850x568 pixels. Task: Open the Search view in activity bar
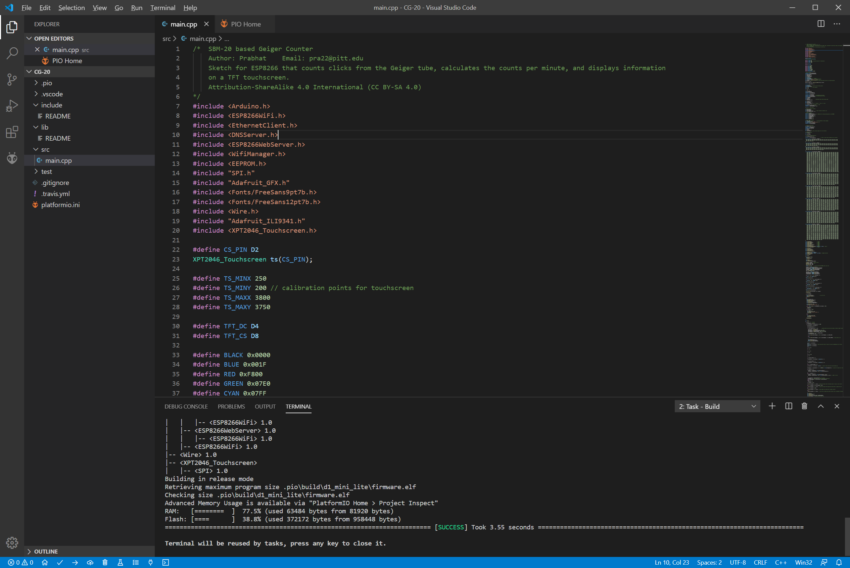point(12,53)
